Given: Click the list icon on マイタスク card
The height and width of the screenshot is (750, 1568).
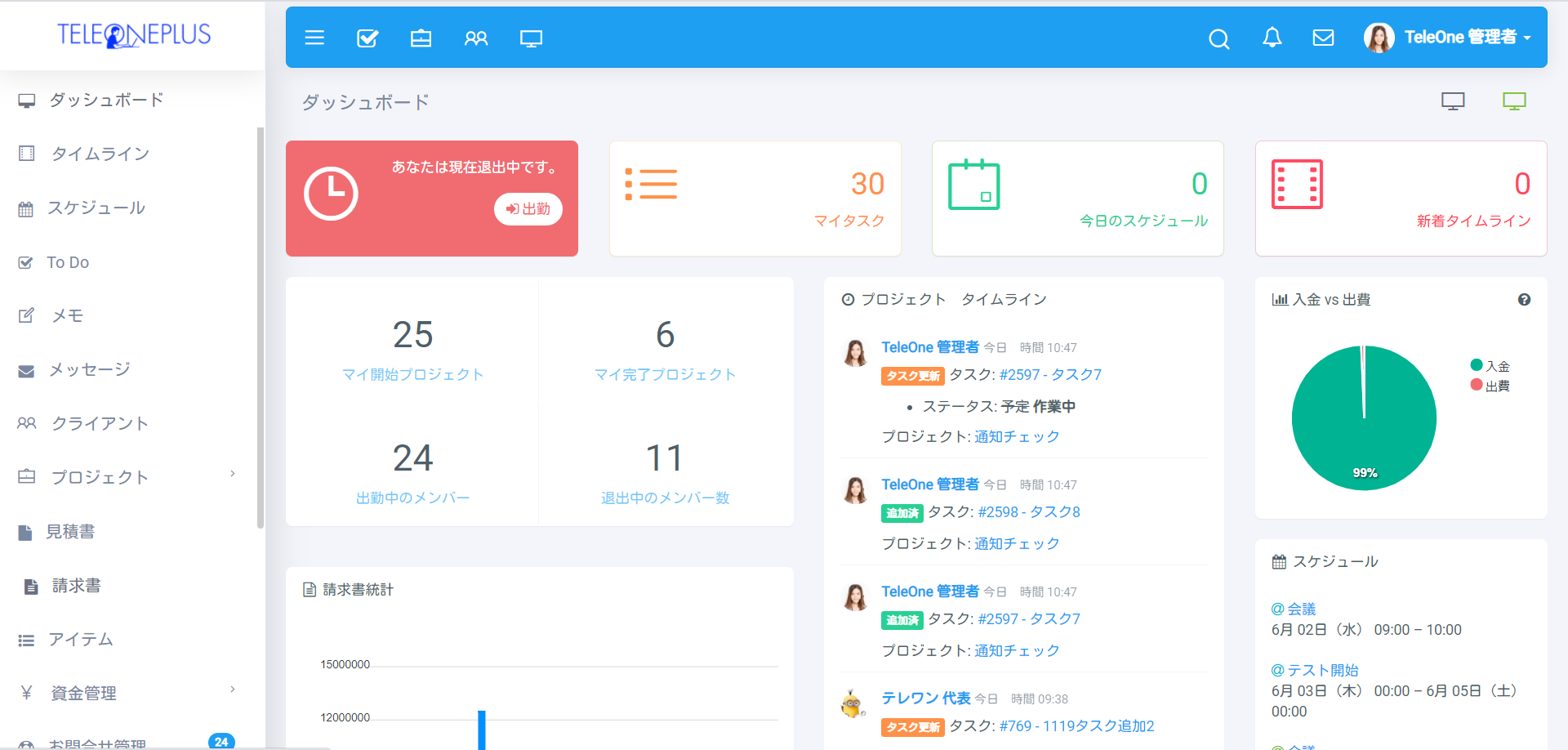Looking at the screenshot, I should [651, 184].
